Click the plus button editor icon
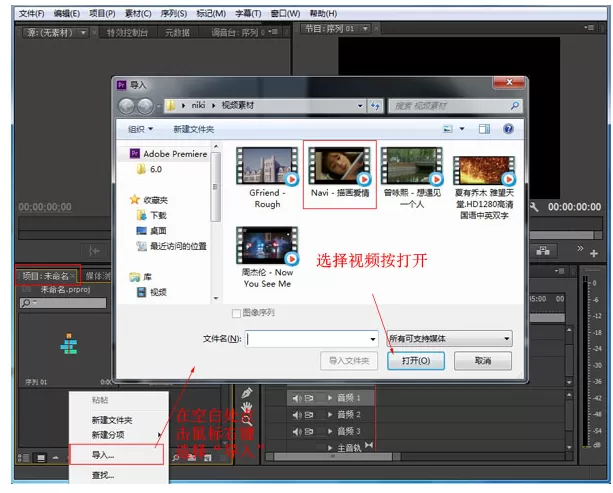This screenshot has height=493, width=613. coord(593,253)
